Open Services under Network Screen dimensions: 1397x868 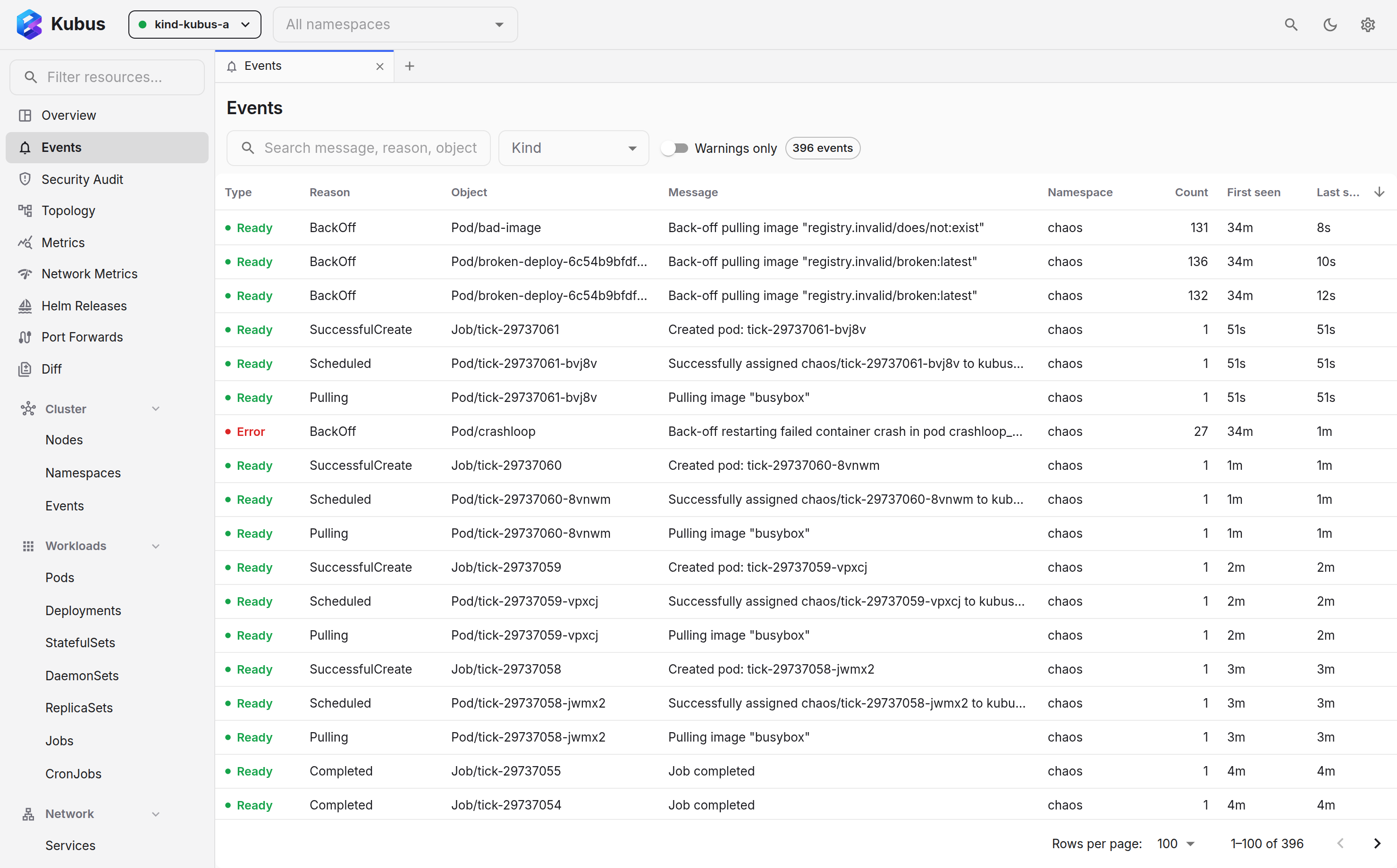pos(71,846)
